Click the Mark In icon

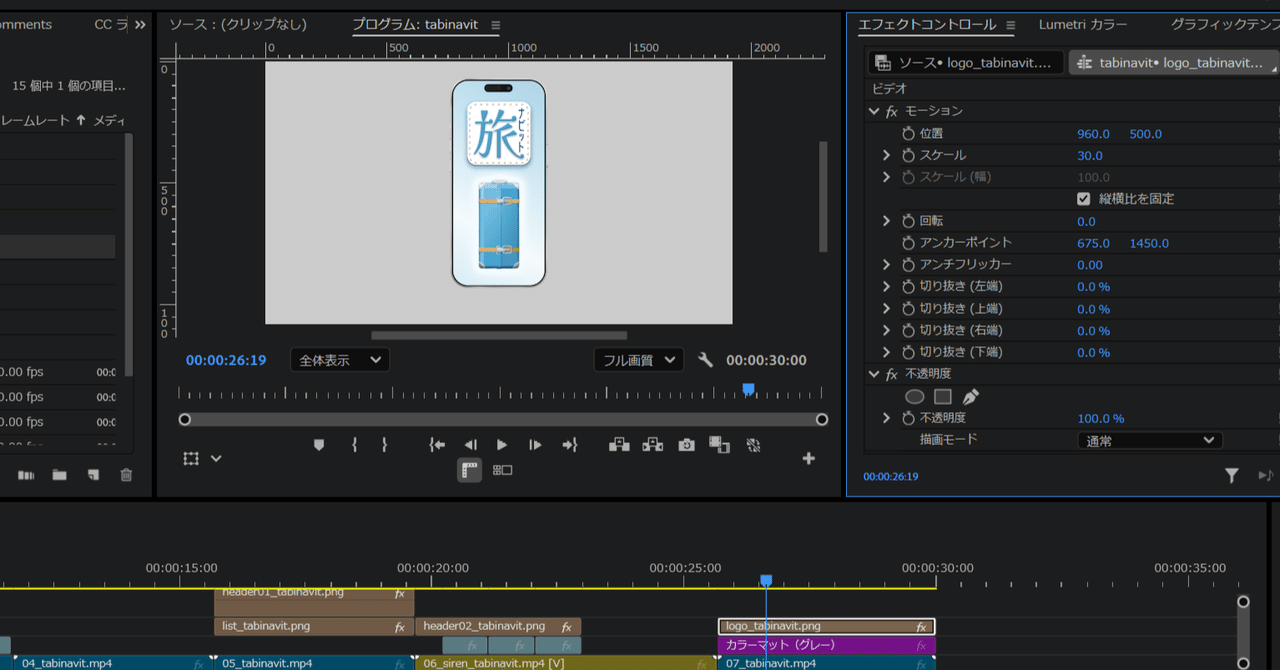point(354,445)
